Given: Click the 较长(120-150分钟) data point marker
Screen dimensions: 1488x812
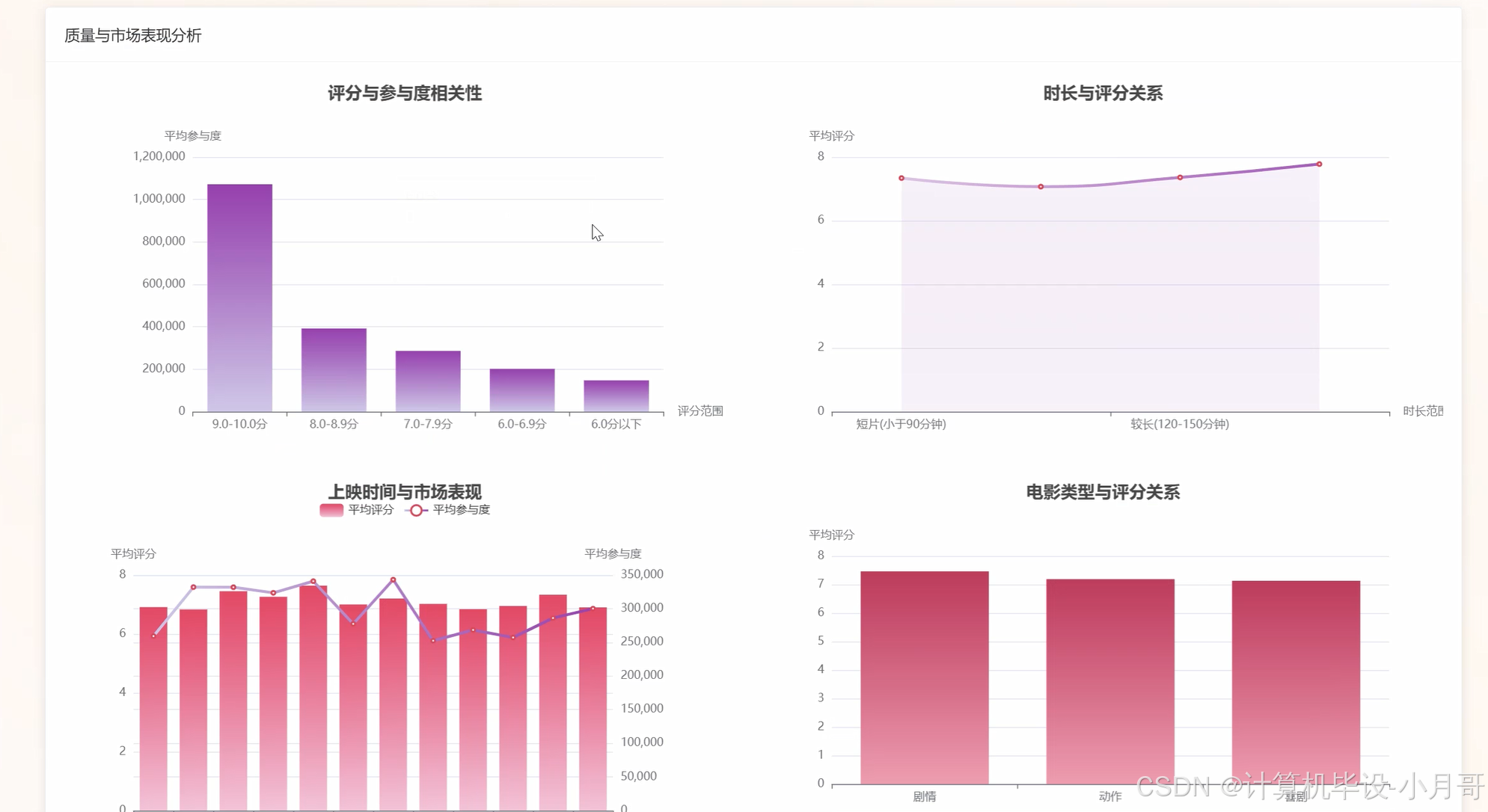Looking at the screenshot, I should pyautogui.click(x=1180, y=177).
